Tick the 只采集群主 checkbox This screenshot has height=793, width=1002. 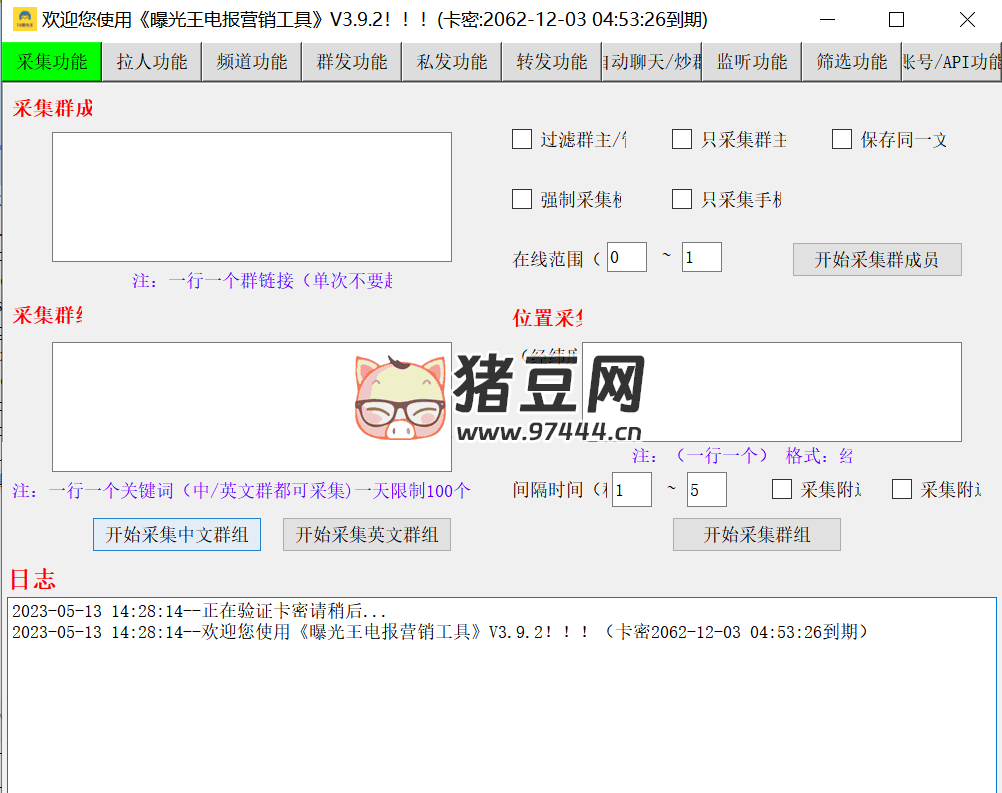pos(682,140)
